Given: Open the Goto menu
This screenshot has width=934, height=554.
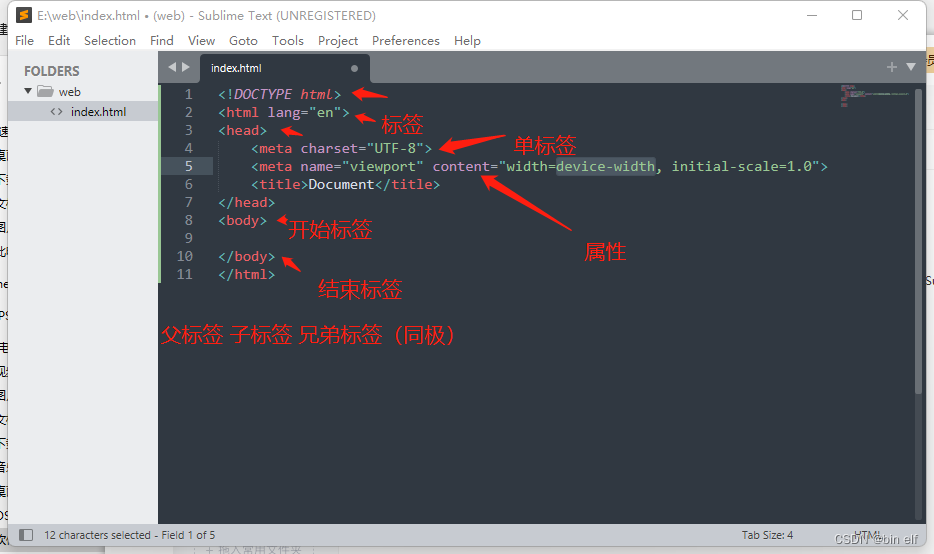Looking at the screenshot, I should point(243,41).
